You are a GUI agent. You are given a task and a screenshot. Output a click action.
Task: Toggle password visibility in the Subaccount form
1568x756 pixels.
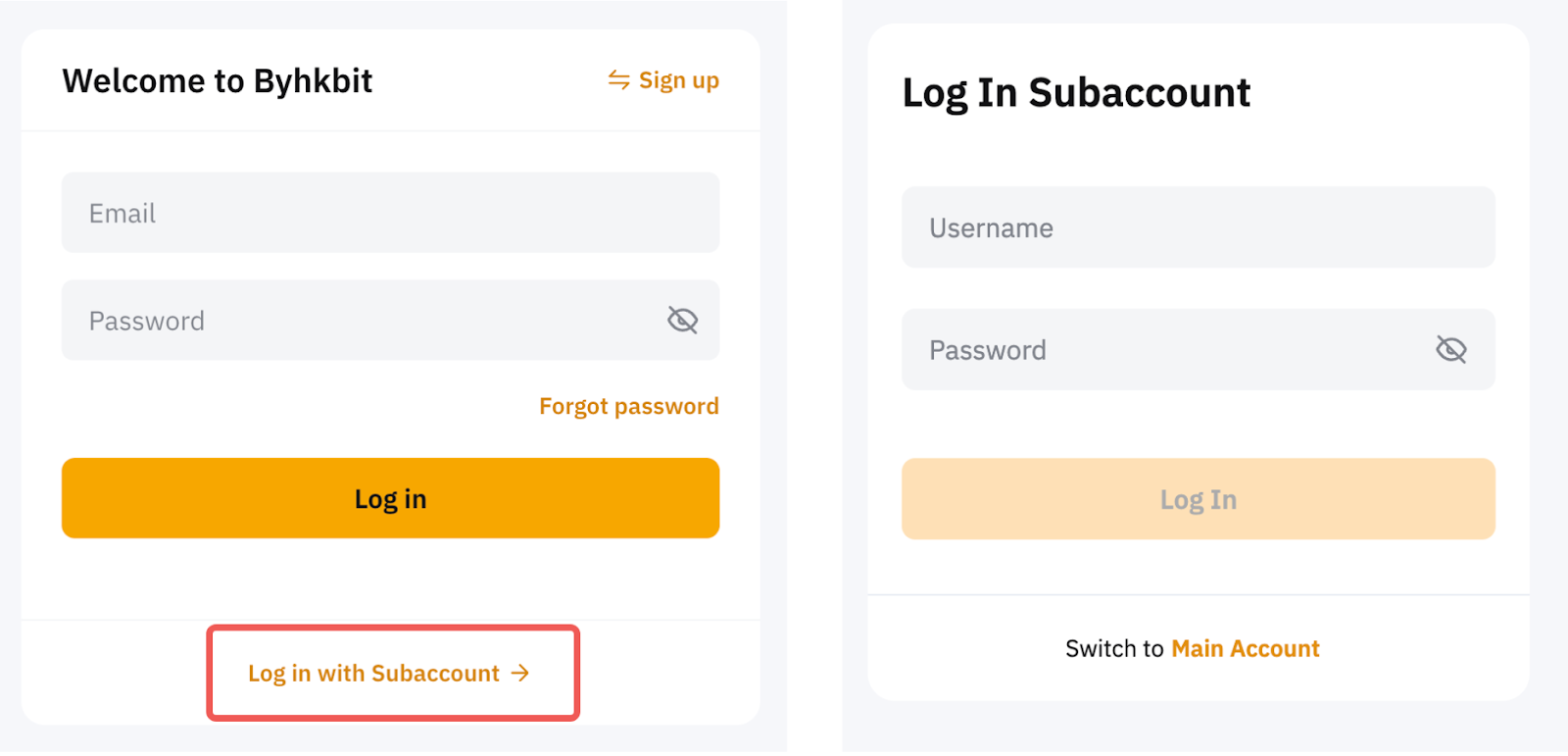[1450, 349]
